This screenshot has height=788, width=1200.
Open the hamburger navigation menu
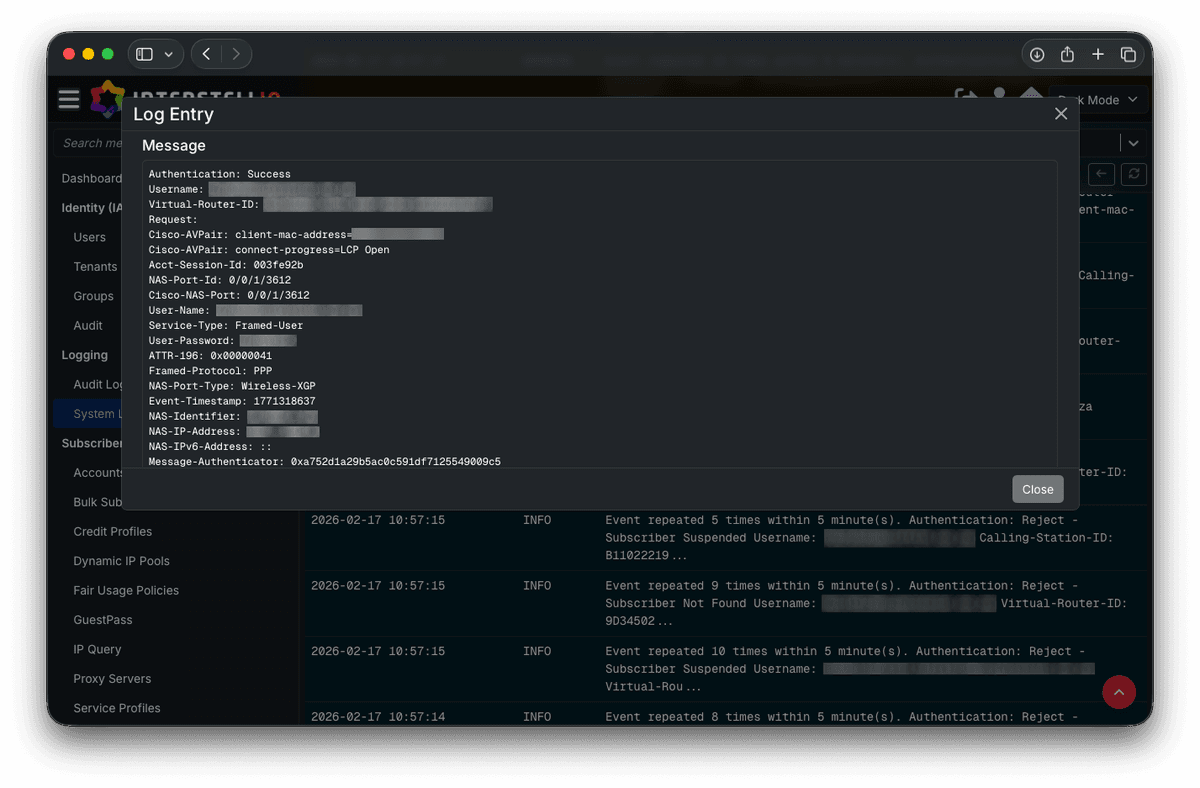pos(68,99)
